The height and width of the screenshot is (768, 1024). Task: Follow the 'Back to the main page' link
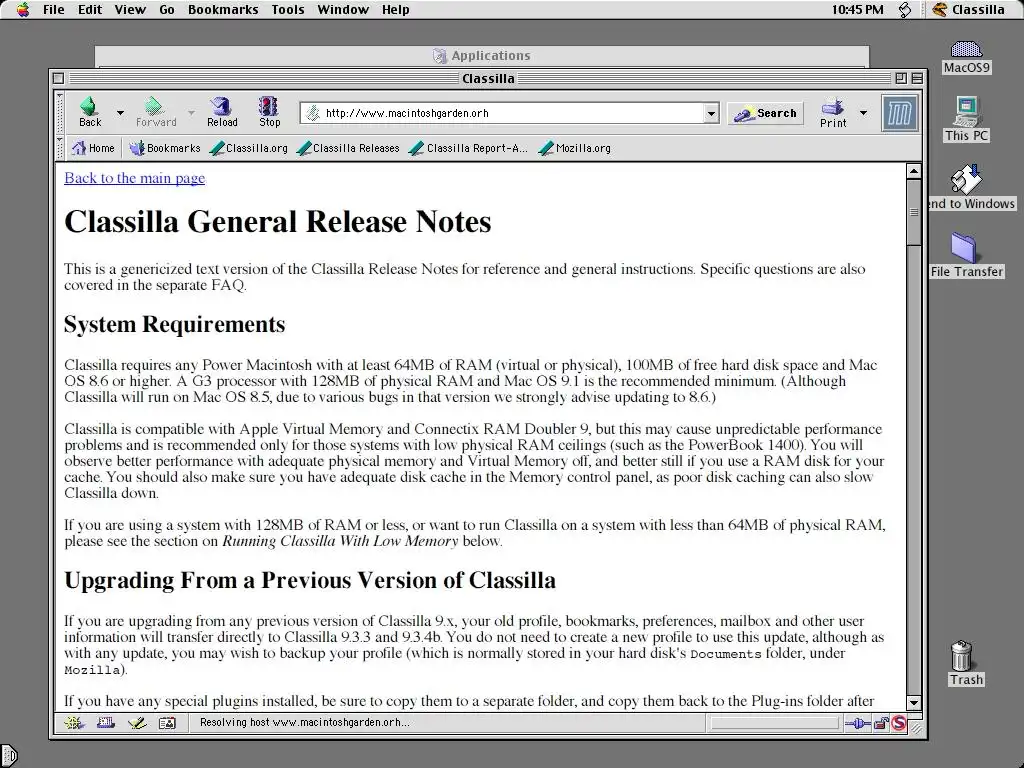pyautogui.click(x=135, y=178)
